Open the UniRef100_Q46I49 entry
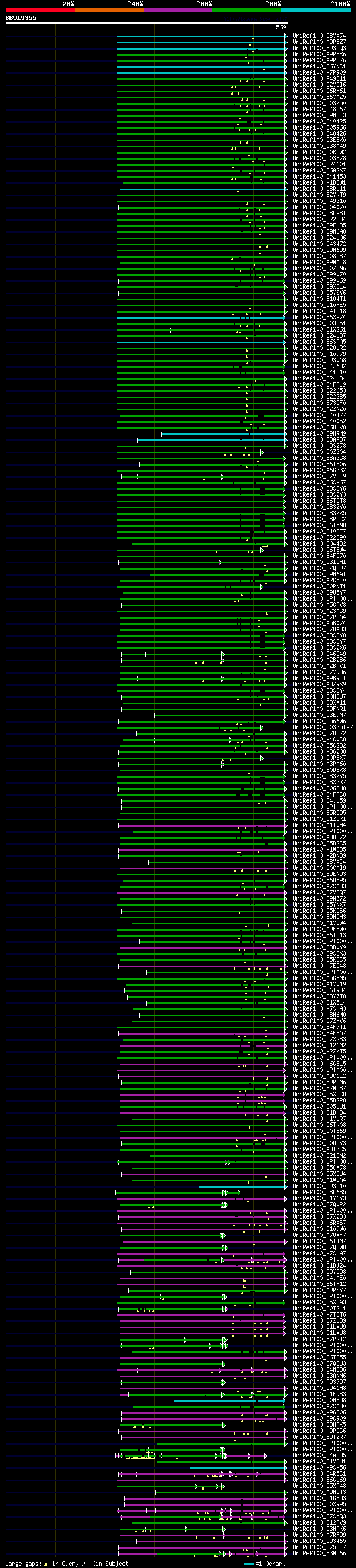 click(319, 654)
